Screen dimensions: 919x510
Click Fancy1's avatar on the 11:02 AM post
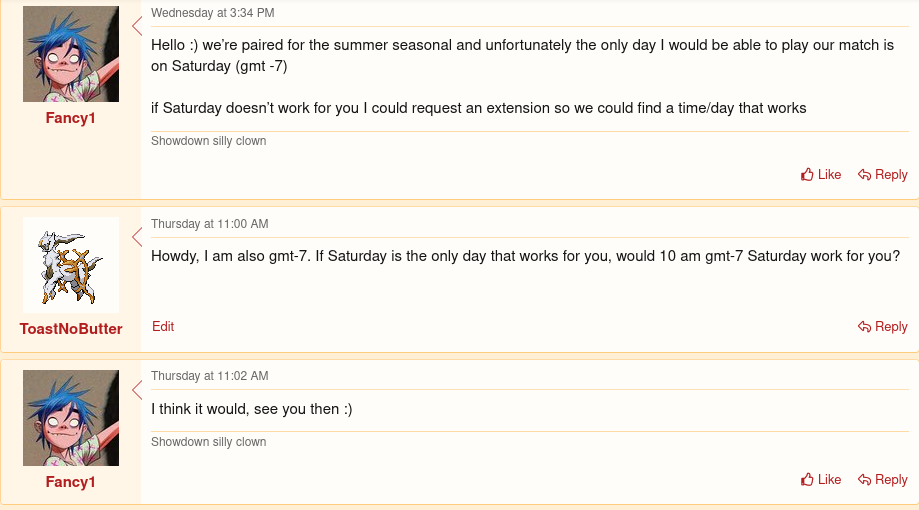71,418
